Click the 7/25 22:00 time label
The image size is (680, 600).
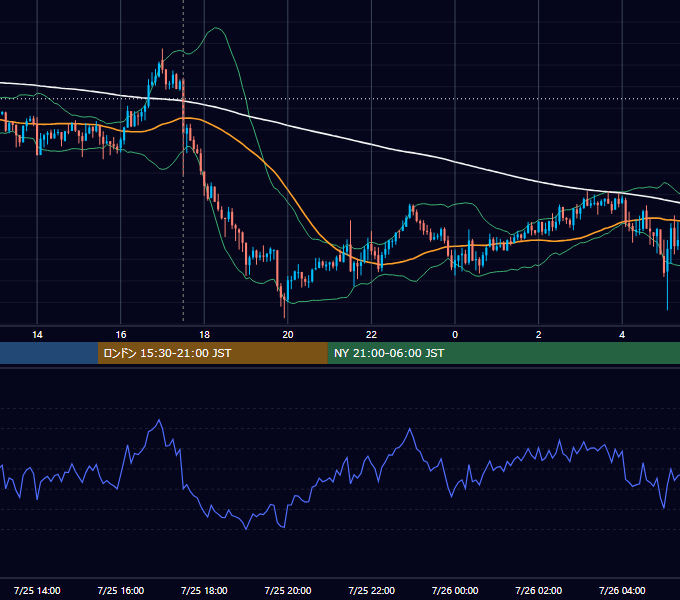(372, 590)
